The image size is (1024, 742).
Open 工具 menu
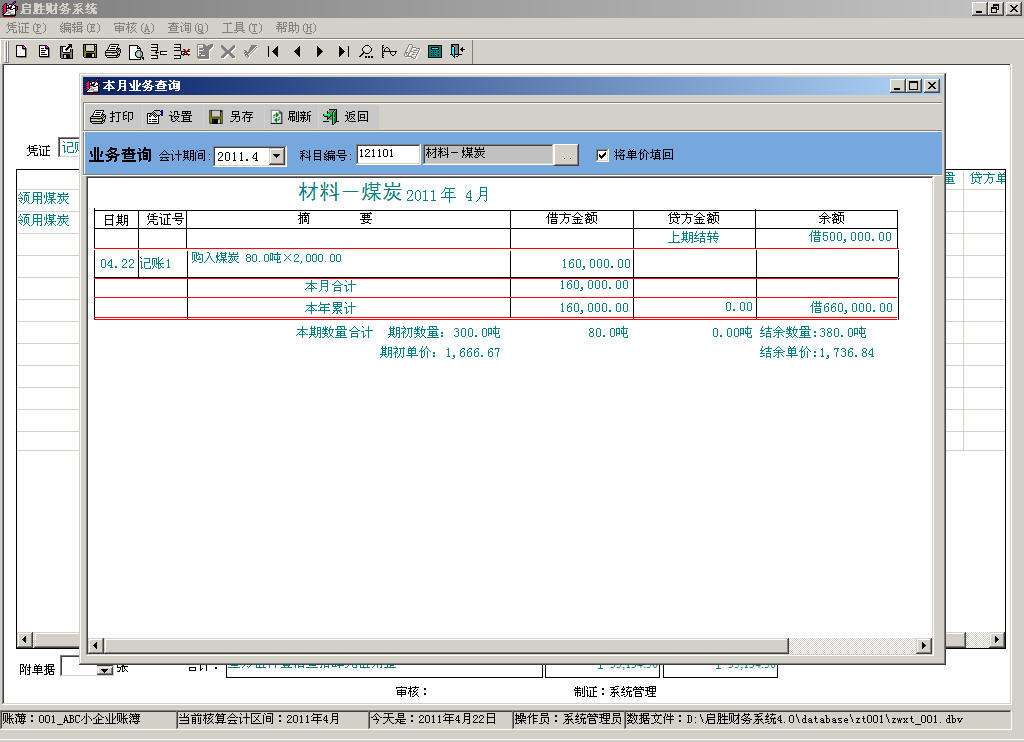click(x=242, y=28)
